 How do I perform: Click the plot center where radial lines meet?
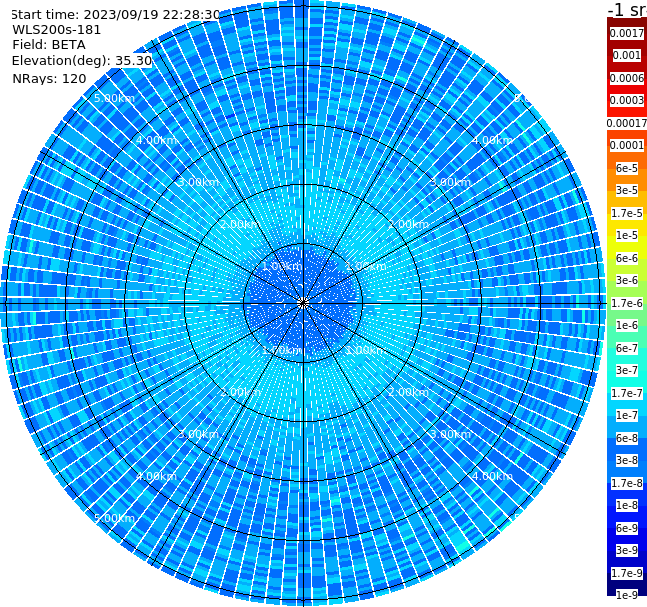click(303, 303)
